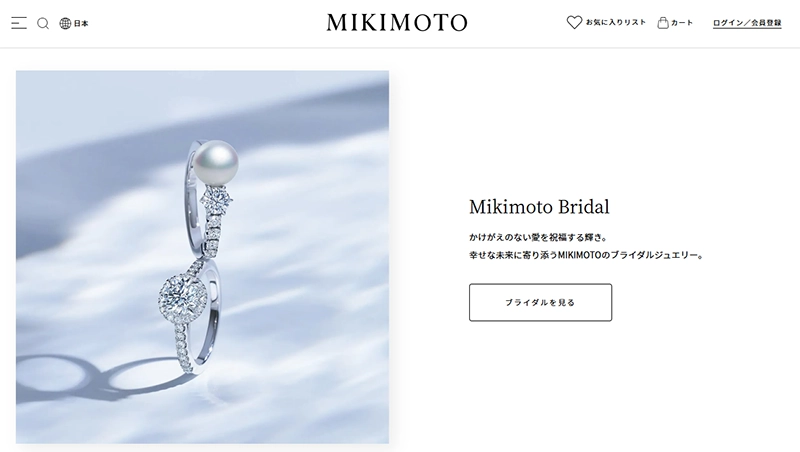Open the カート cart label

click(x=682, y=23)
